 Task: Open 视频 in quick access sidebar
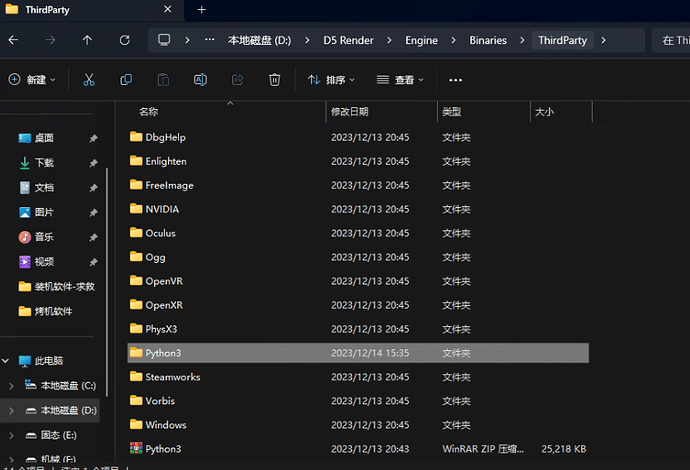click(x=44, y=262)
